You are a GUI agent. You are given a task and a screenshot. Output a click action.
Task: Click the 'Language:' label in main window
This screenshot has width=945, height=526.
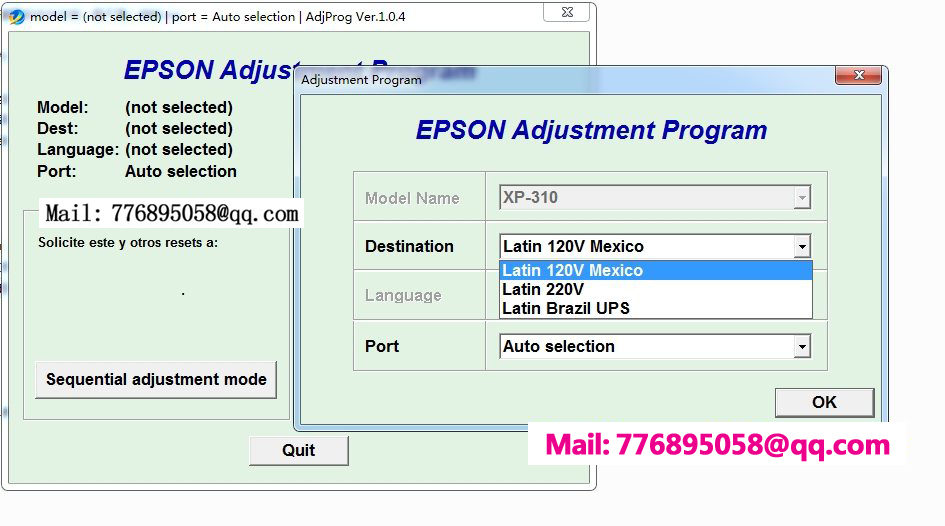click(x=78, y=149)
